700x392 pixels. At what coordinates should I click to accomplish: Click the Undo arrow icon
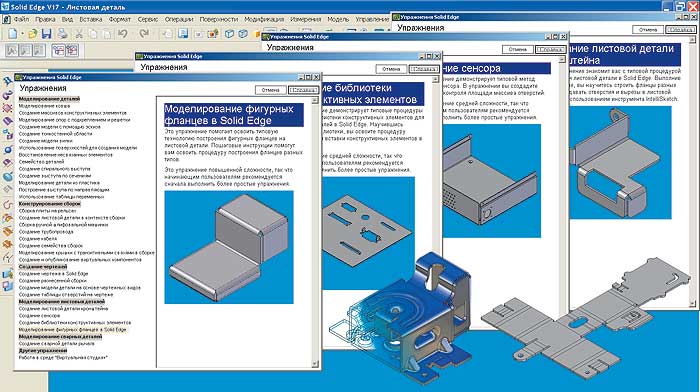pos(123,34)
